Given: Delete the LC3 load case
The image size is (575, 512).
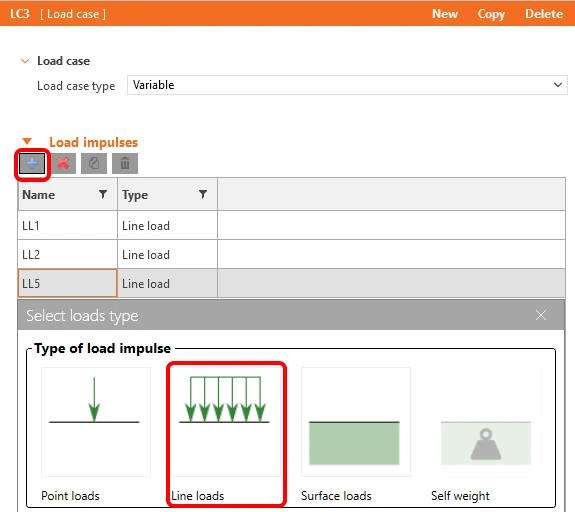Looking at the screenshot, I should pyautogui.click(x=544, y=14).
